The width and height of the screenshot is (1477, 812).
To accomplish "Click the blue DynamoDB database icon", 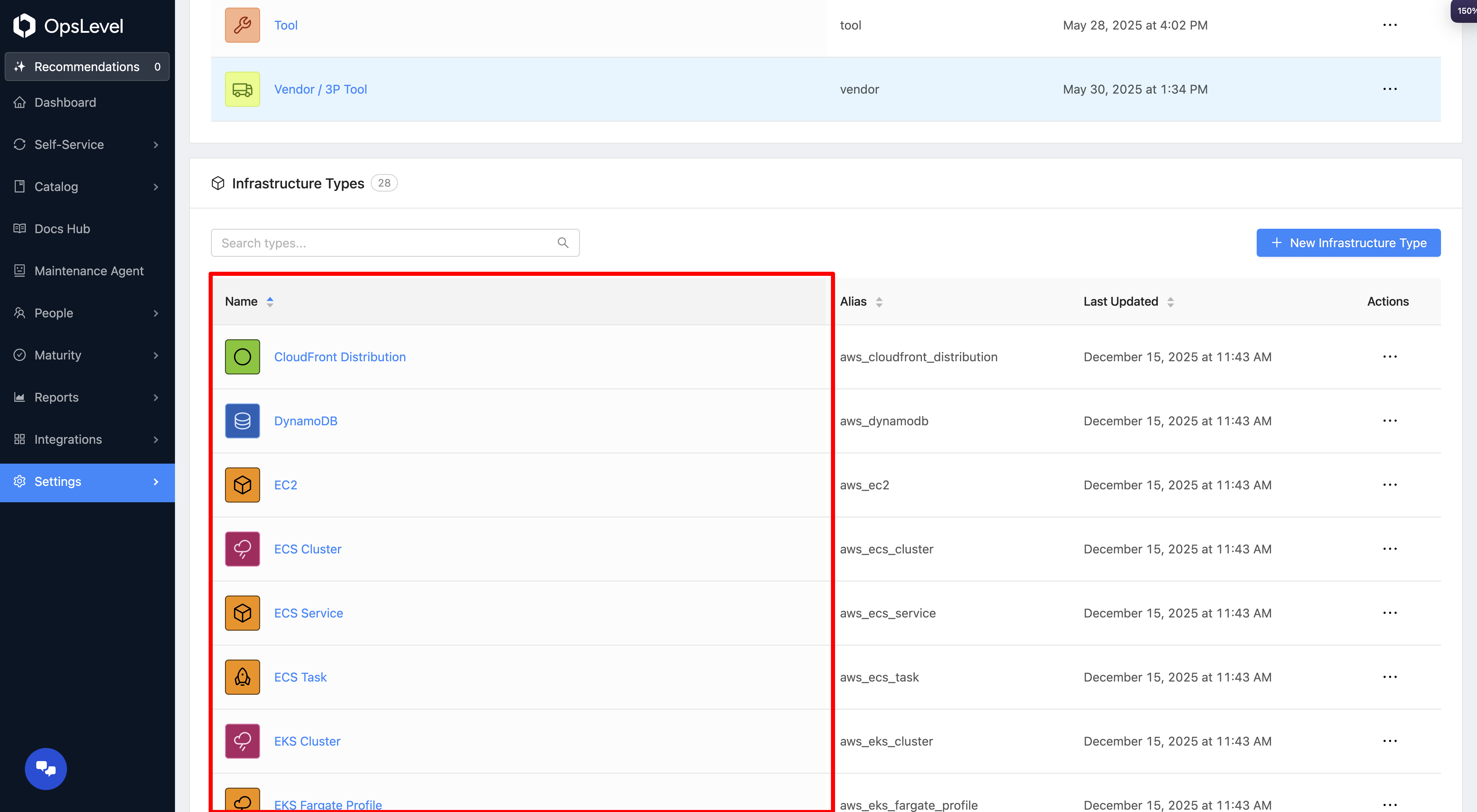I will (242, 421).
